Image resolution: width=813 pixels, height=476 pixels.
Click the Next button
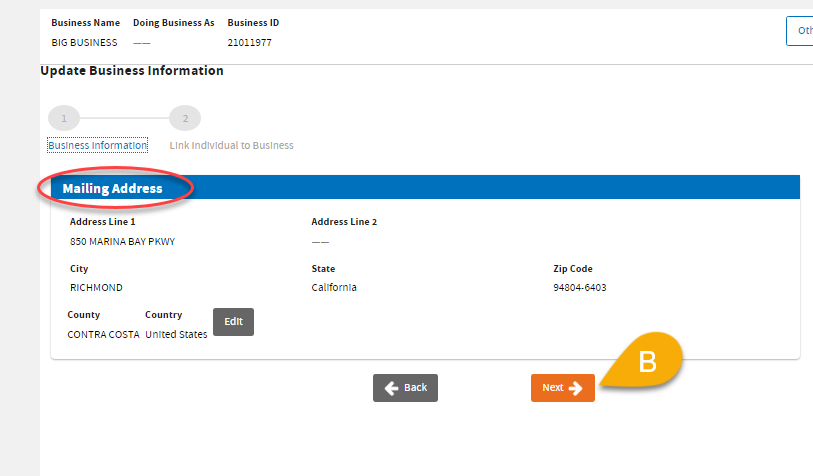562,388
